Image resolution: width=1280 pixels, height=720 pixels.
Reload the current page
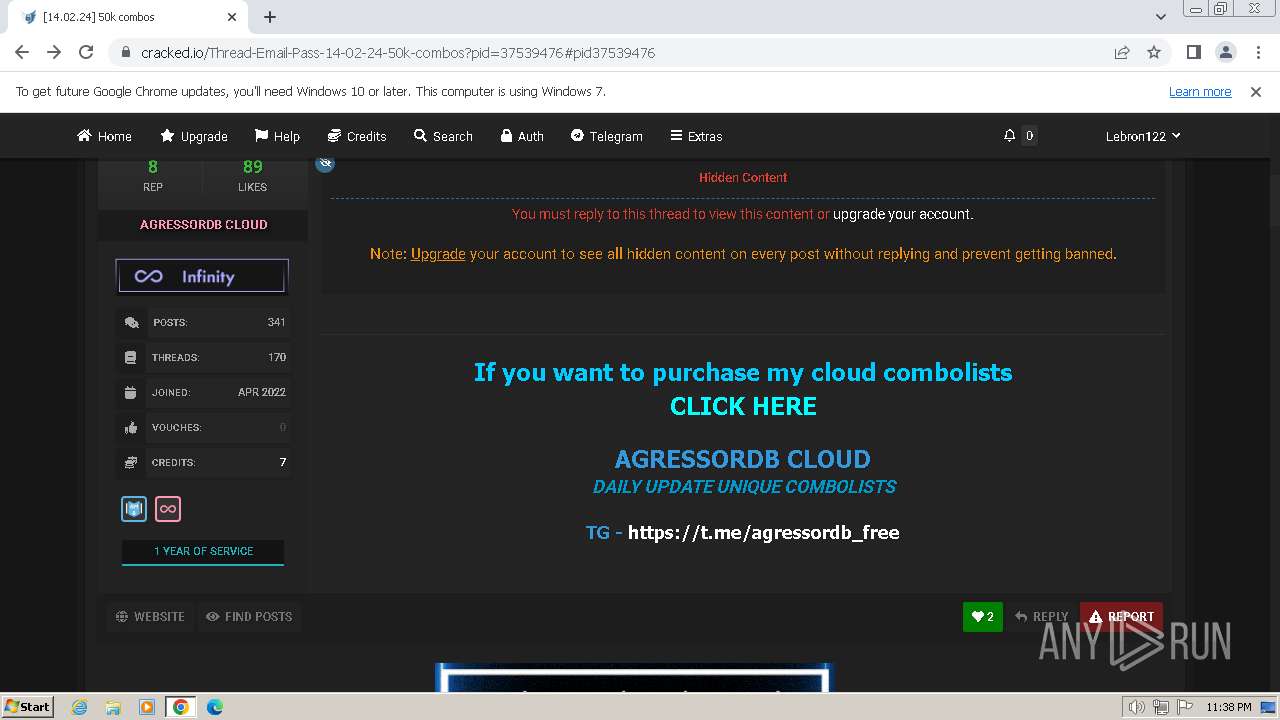point(86,52)
